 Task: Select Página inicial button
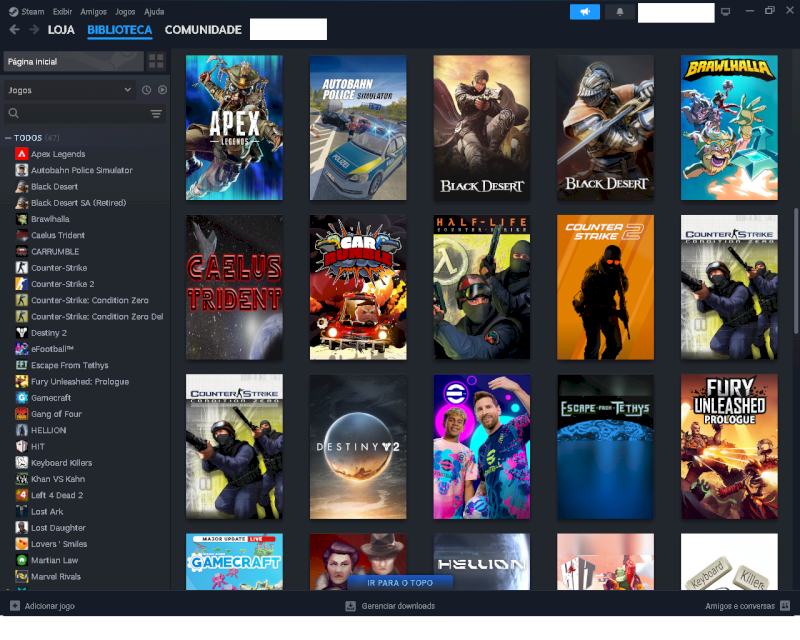73,62
